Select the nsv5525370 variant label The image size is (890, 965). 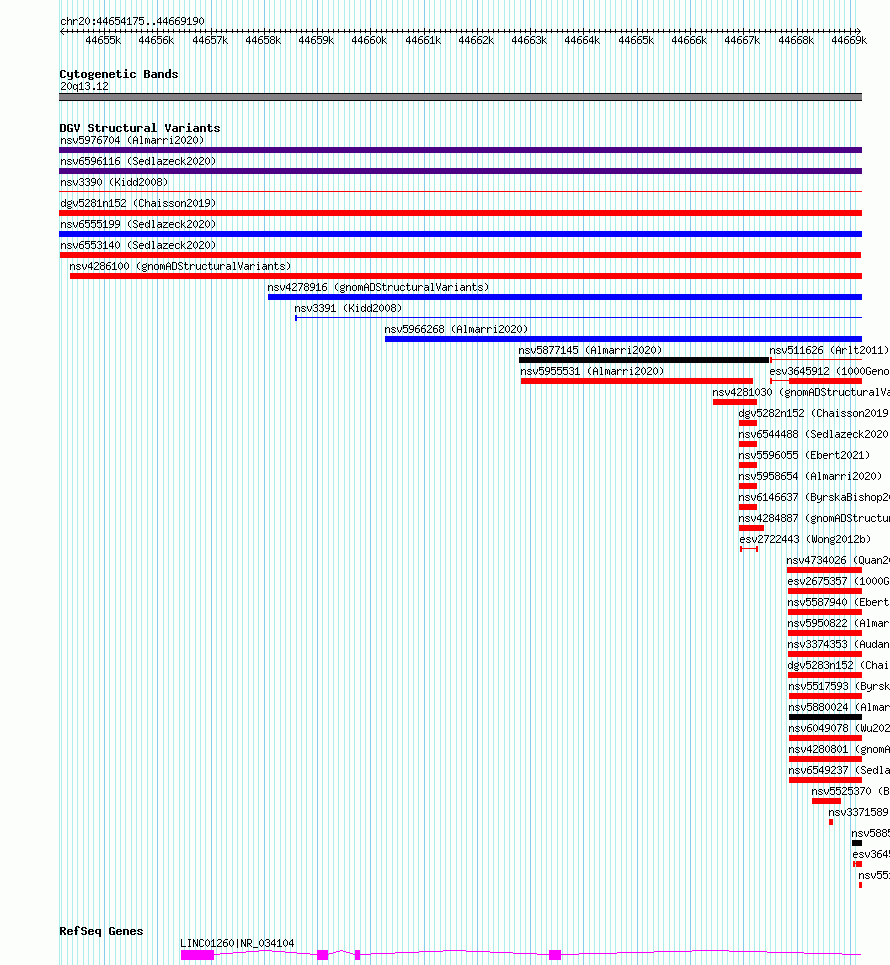[850, 791]
